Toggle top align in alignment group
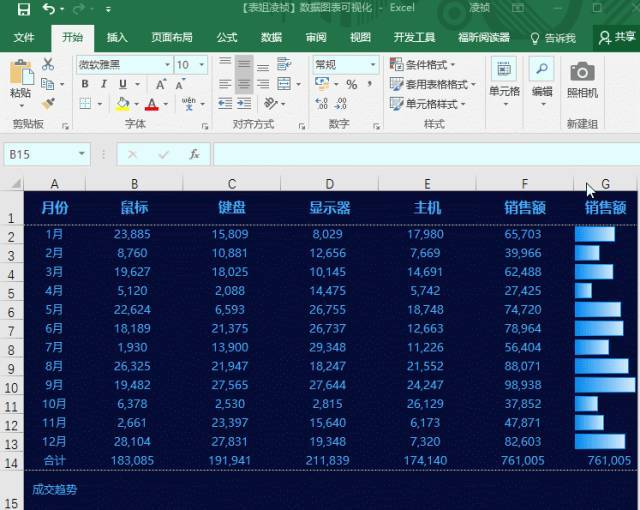 click(225, 63)
